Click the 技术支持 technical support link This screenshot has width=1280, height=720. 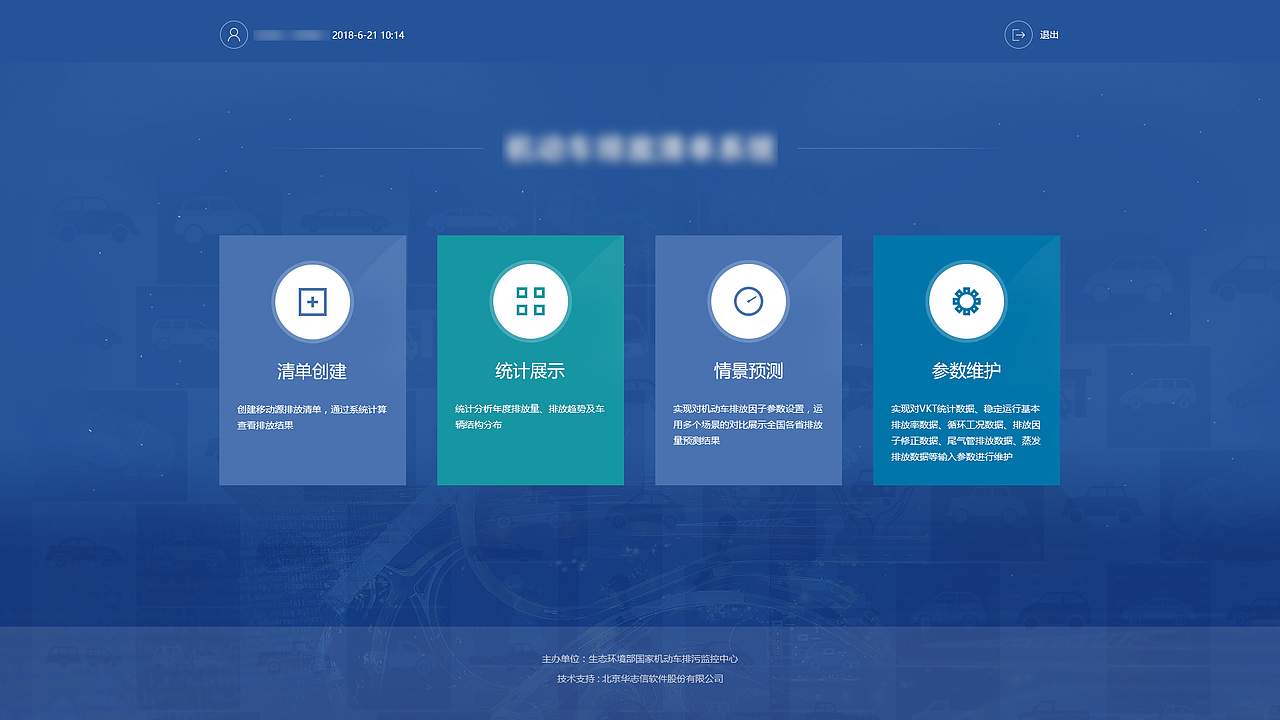coord(640,679)
